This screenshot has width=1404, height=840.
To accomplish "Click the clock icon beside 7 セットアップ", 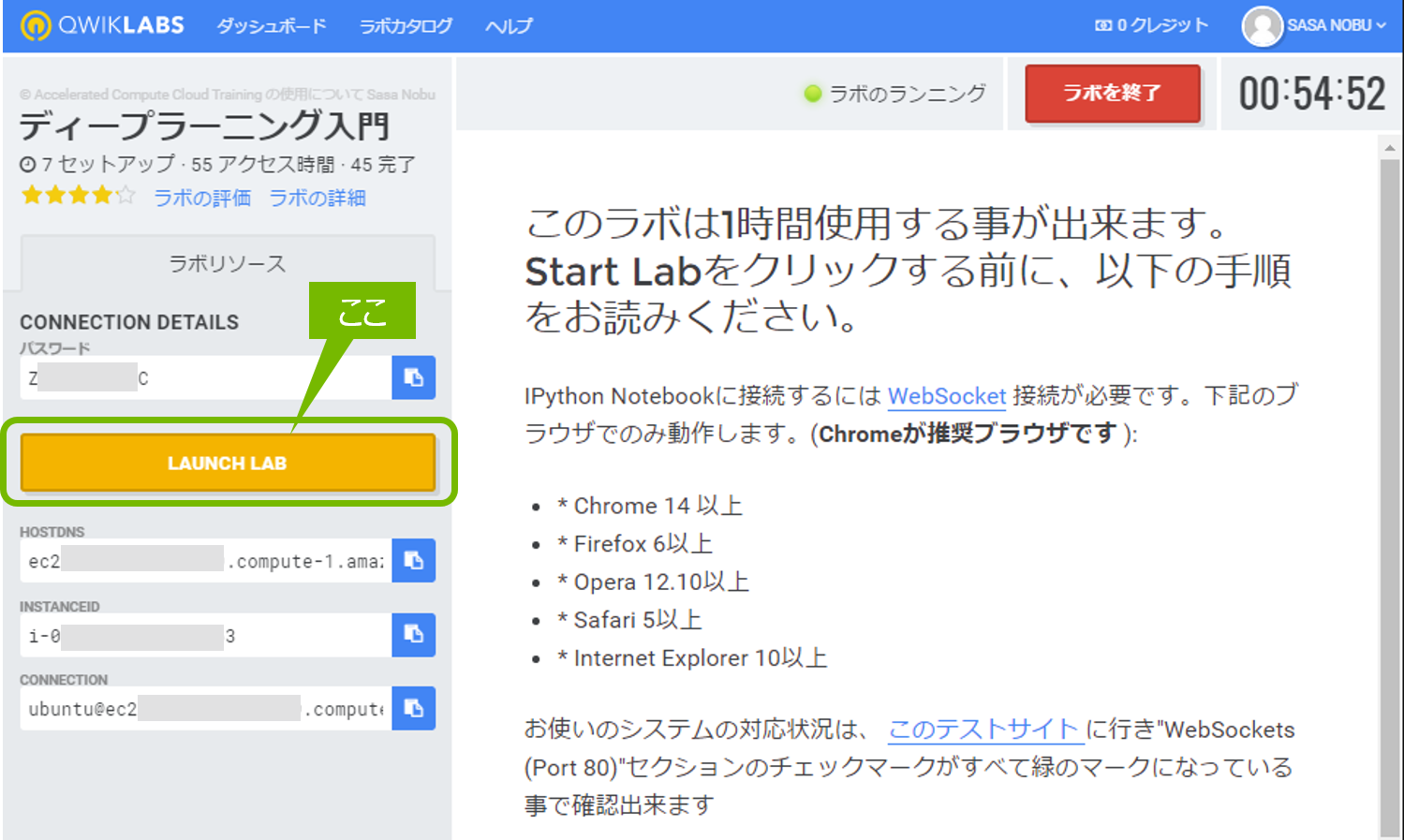I will (x=28, y=165).
